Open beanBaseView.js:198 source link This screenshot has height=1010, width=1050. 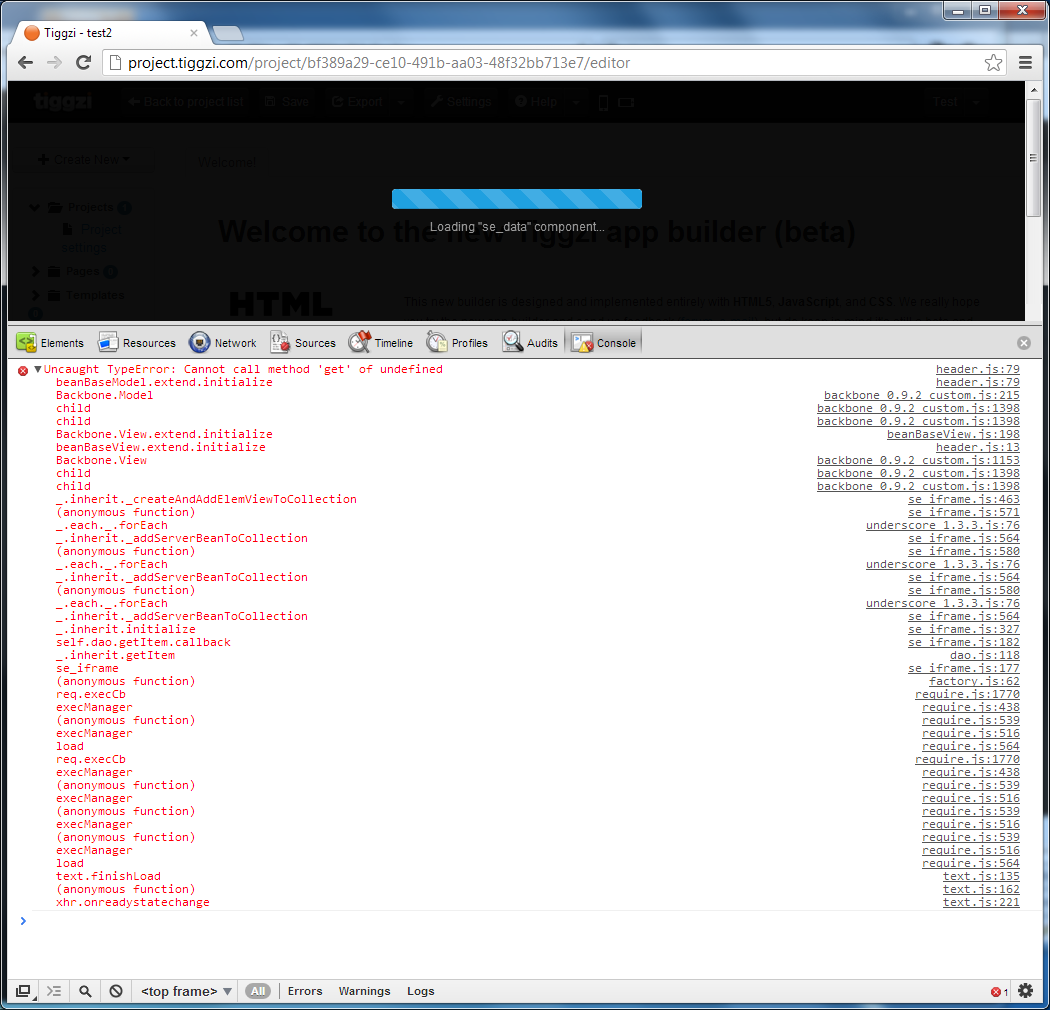(x=953, y=434)
